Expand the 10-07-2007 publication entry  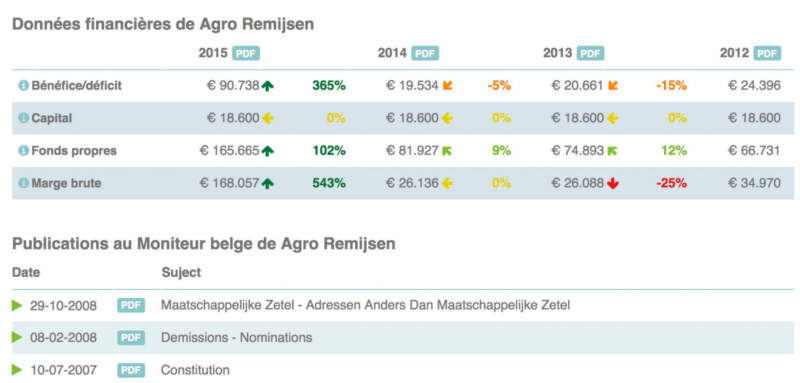(x=17, y=370)
